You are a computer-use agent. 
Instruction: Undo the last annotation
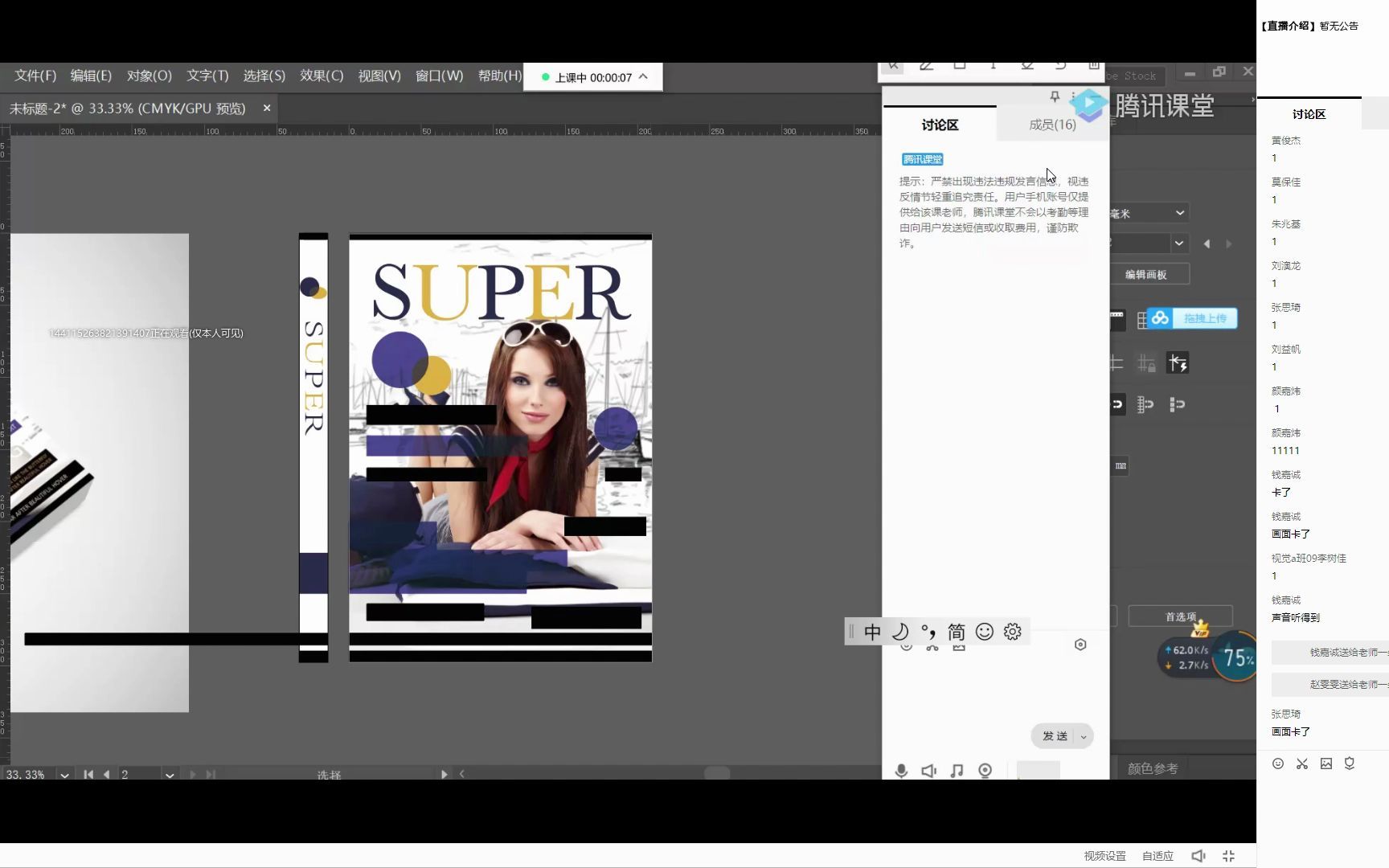coord(1061,65)
